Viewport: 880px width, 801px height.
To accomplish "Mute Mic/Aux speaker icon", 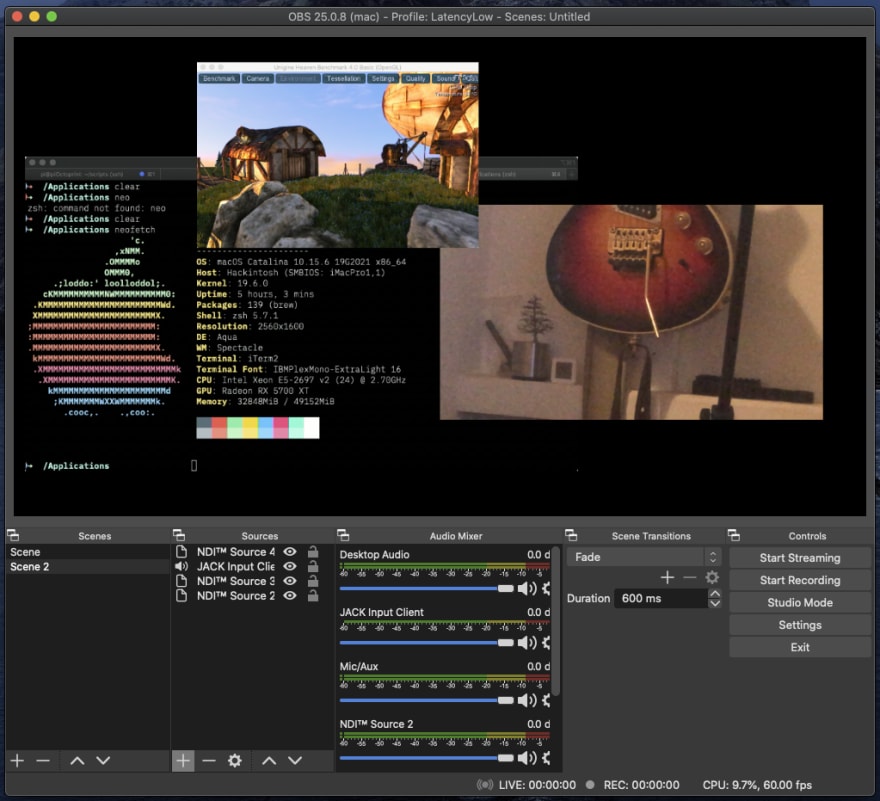I will point(526,700).
